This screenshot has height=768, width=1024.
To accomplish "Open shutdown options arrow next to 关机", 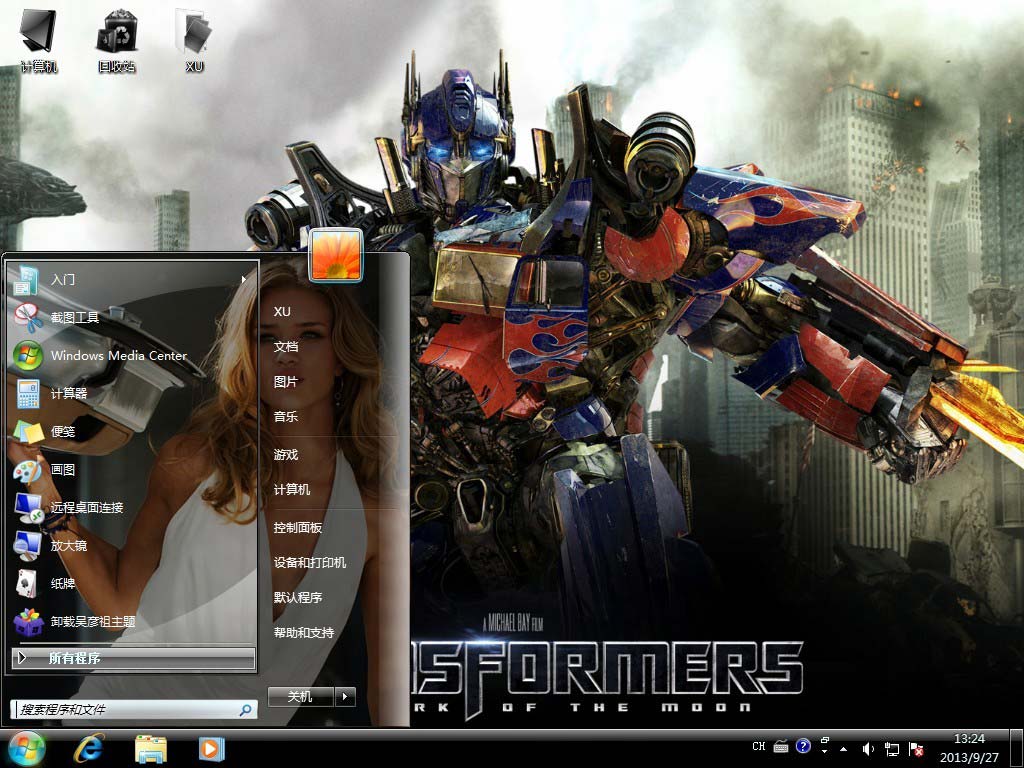I will [x=345, y=696].
